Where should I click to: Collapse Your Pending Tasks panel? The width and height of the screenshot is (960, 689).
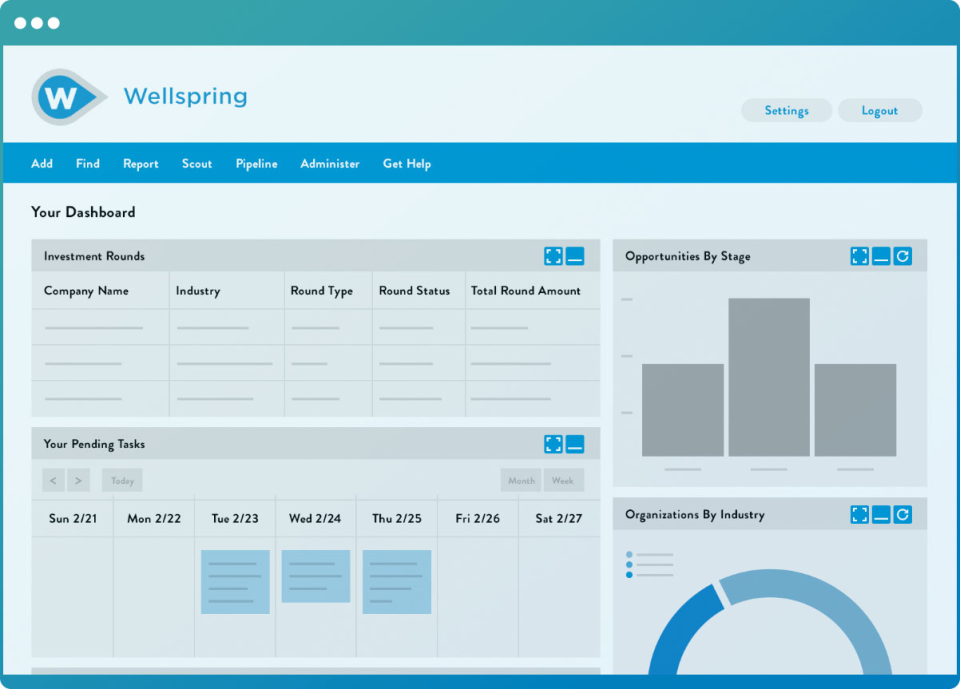[575, 443]
